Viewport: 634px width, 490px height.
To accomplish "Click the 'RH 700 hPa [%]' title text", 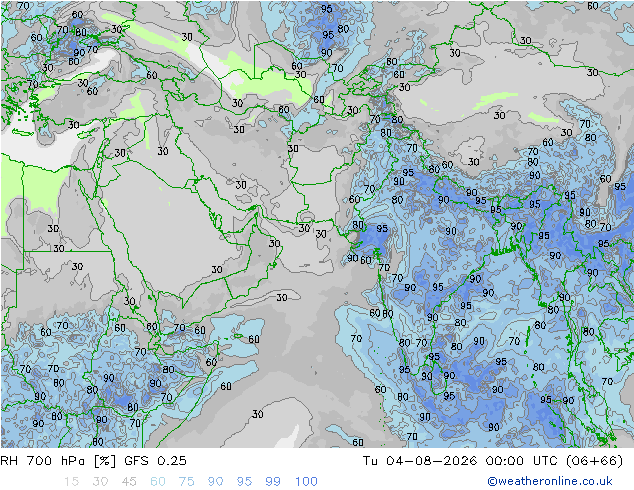I will (58, 461).
